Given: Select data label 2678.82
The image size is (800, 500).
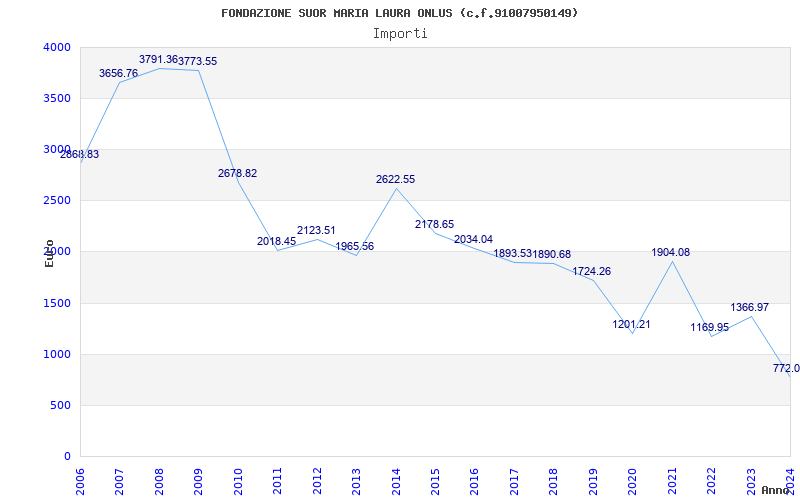Looking at the screenshot, I should point(237,173).
